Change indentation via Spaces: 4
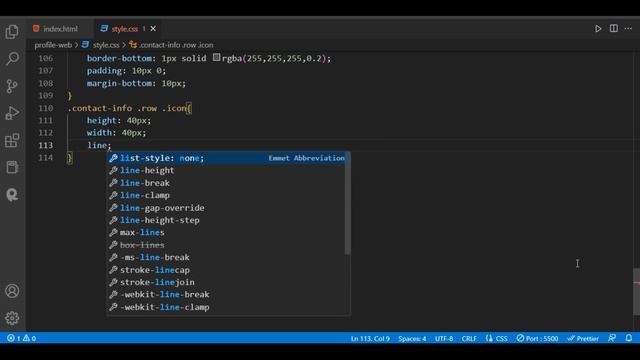This screenshot has width=640, height=360. pyautogui.click(x=412, y=338)
